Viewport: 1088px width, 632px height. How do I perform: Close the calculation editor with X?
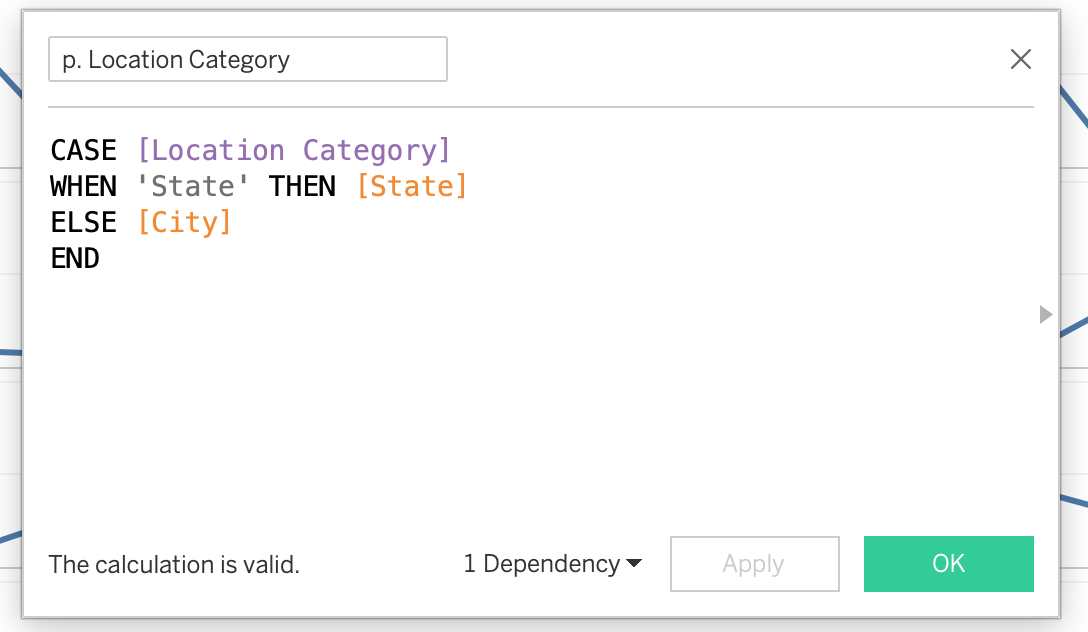point(1020,60)
